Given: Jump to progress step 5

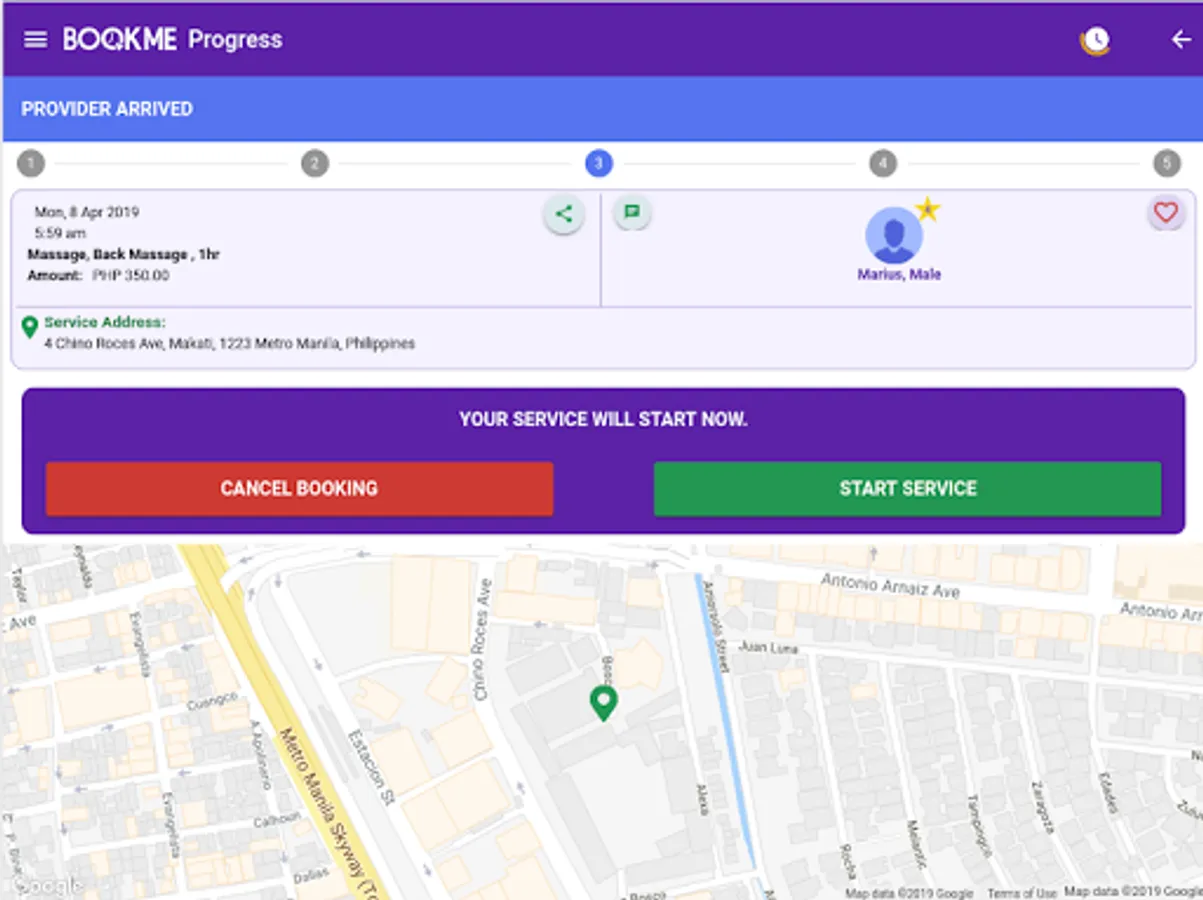Looking at the screenshot, I should (1167, 163).
